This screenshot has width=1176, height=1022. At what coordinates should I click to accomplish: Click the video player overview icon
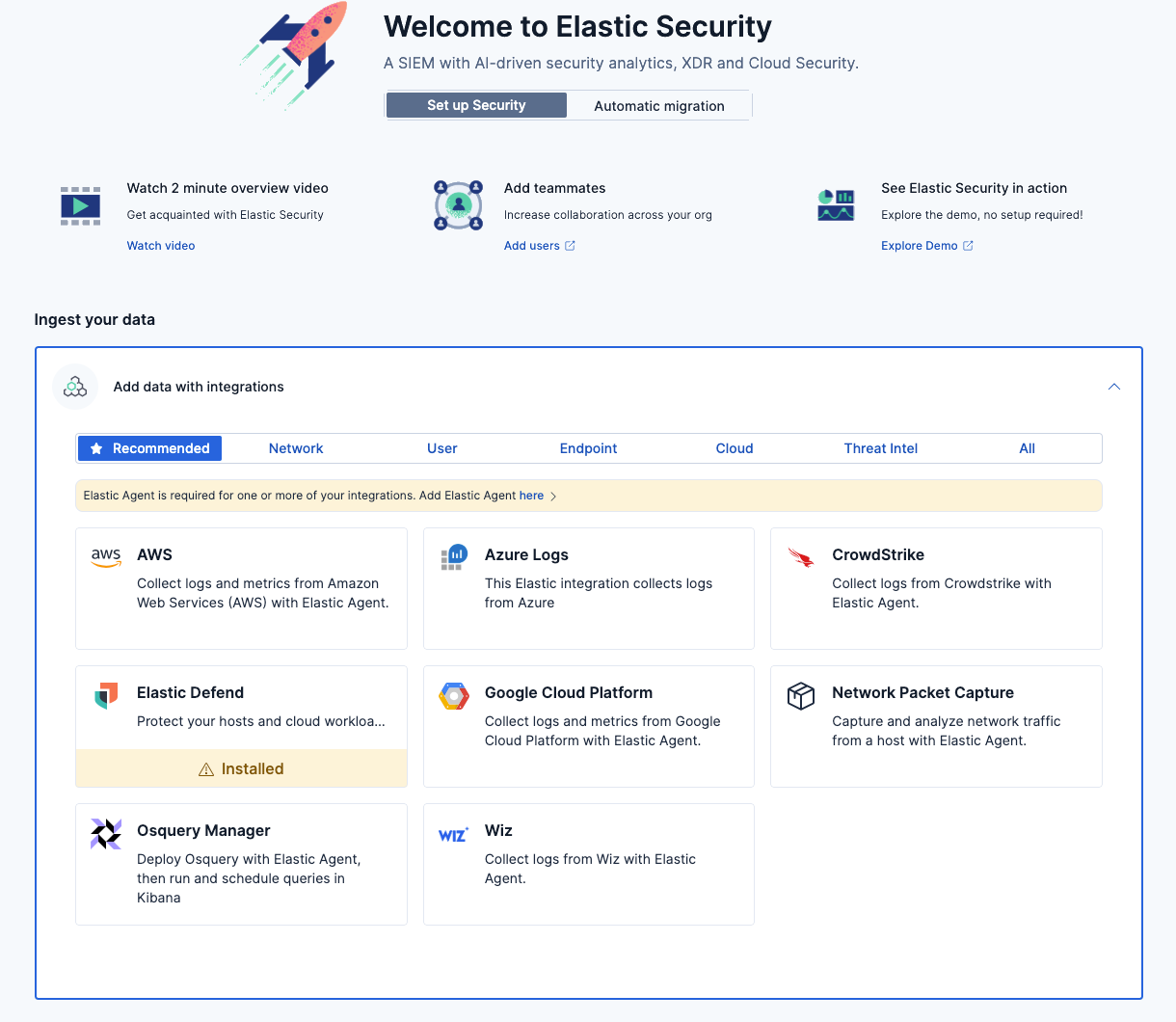click(81, 206)
